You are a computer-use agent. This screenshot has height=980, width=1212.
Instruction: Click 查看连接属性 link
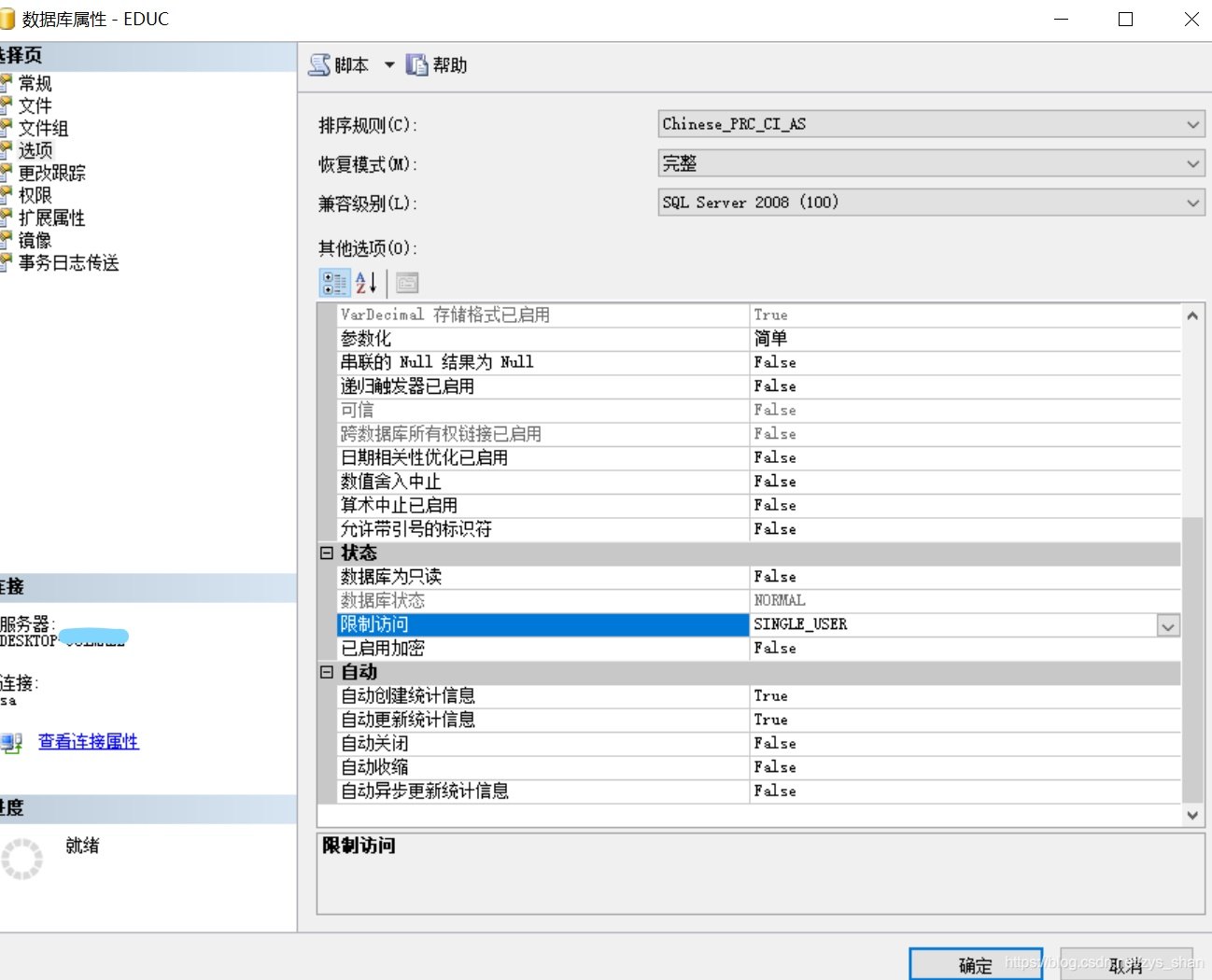[89, 741]
